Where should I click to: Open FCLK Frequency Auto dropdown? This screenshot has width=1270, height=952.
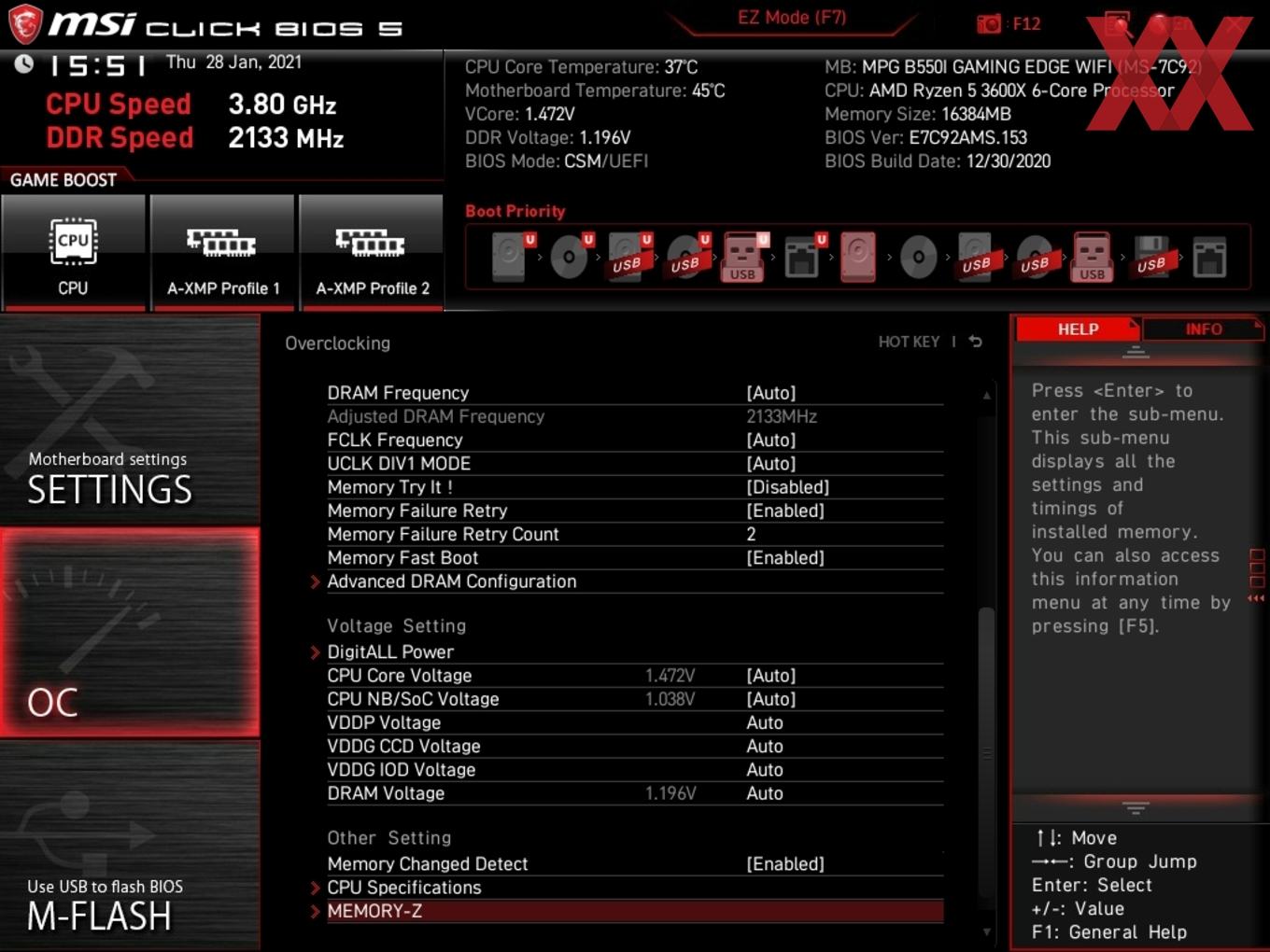[x=771, y=440]
